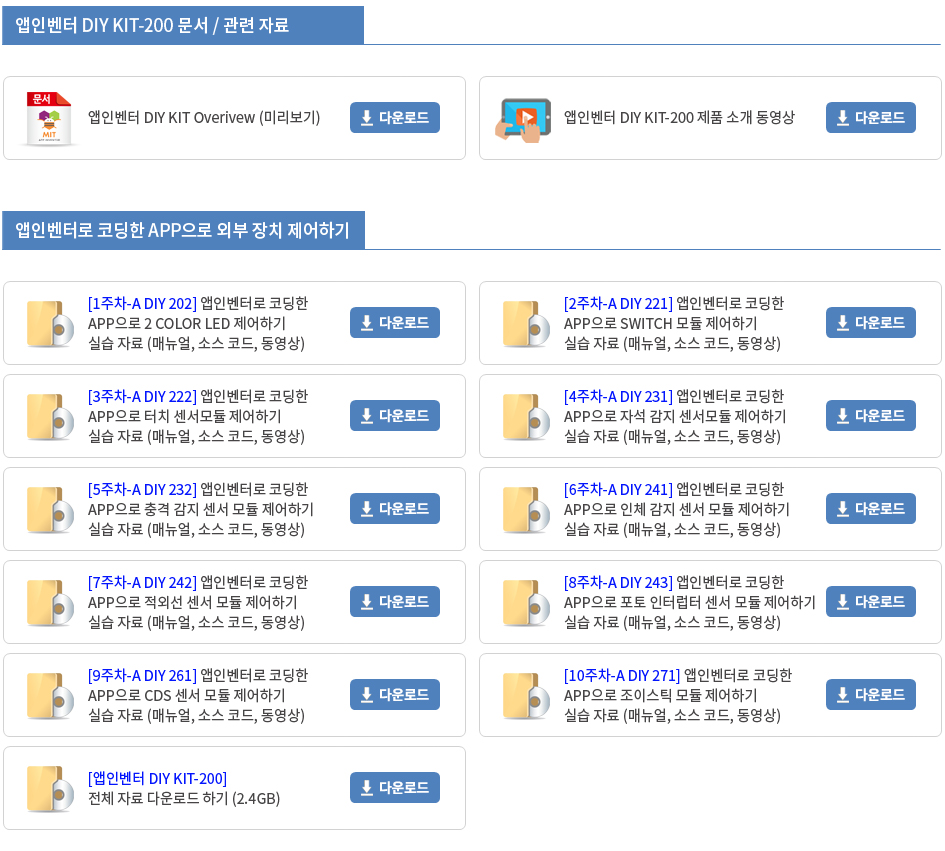Open the [6주차-A DIY 241] link
Viewport: 945px width, 851px height.
(x=618, y=489)
